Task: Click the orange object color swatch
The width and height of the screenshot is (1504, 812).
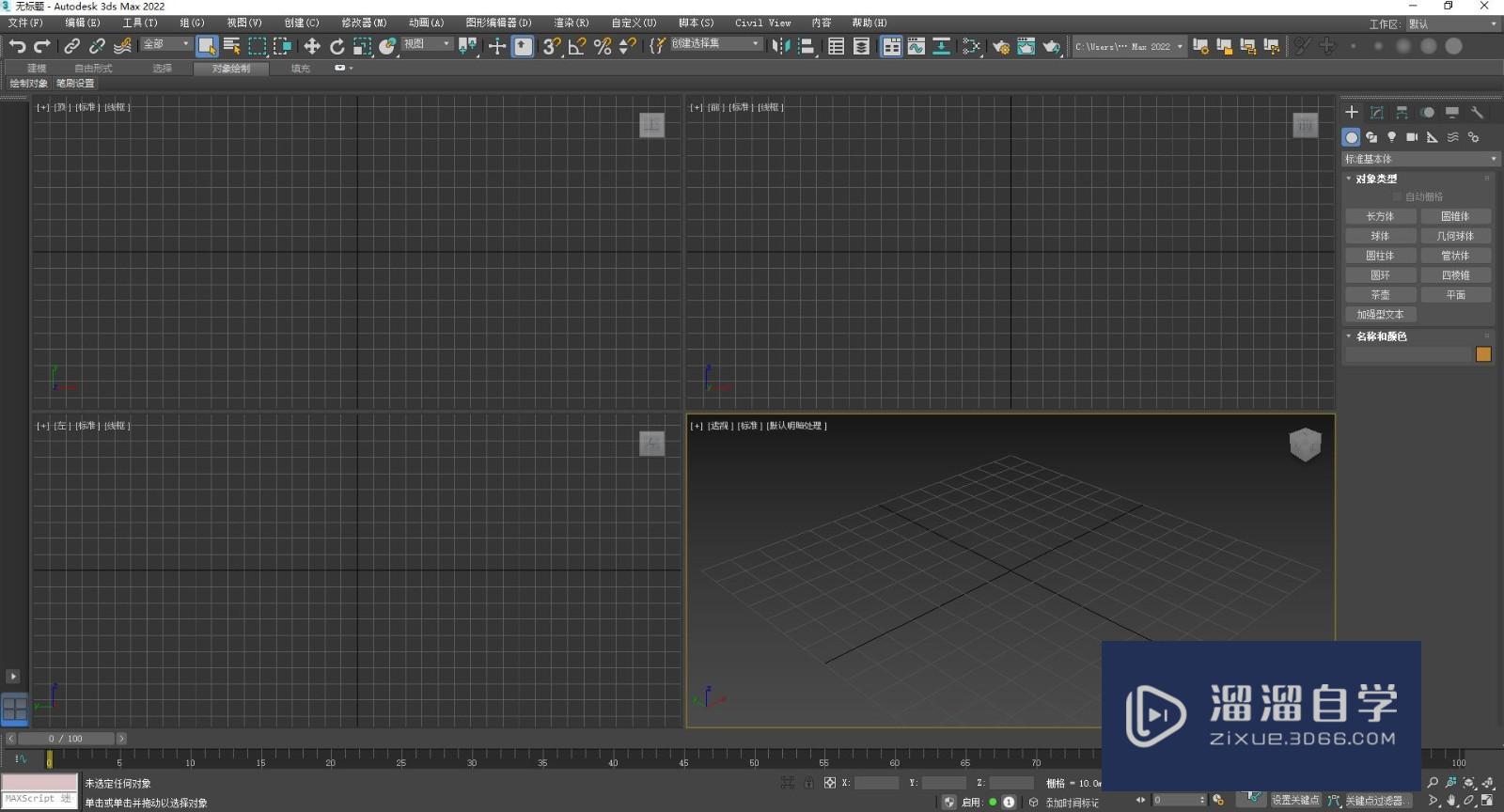Action: coord(1483,354)
